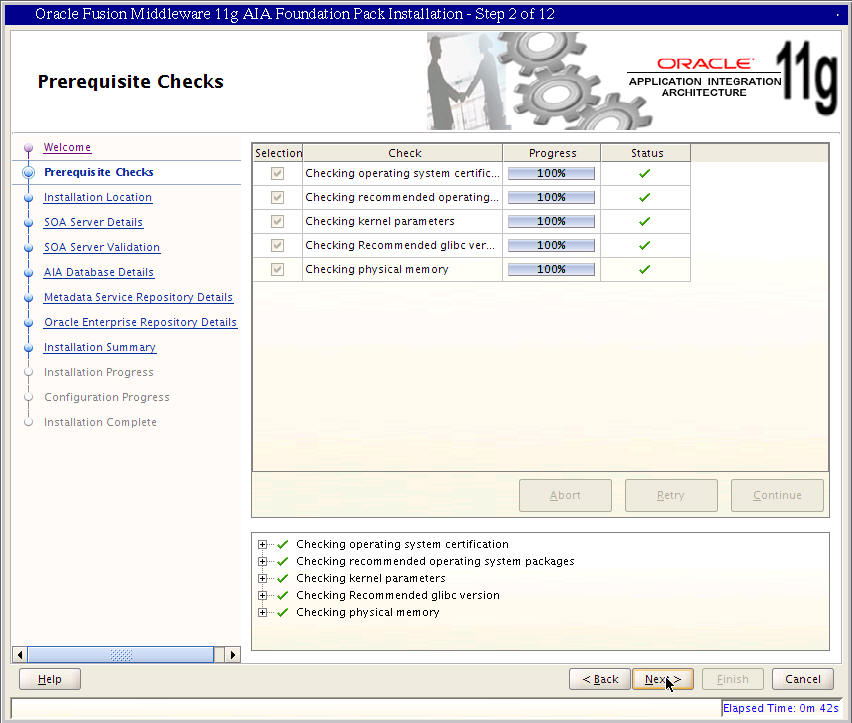
Task: Expand Checking recommended operating system packages node
Action: pos(262,561)
